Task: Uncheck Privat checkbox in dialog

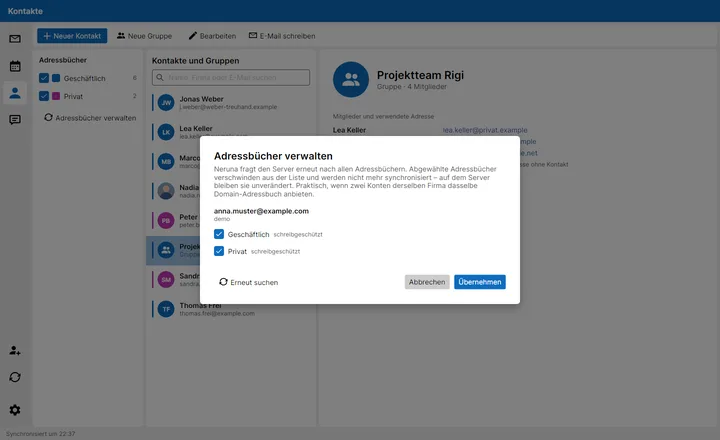Action: pyautogui.click(x=219, y=251)
